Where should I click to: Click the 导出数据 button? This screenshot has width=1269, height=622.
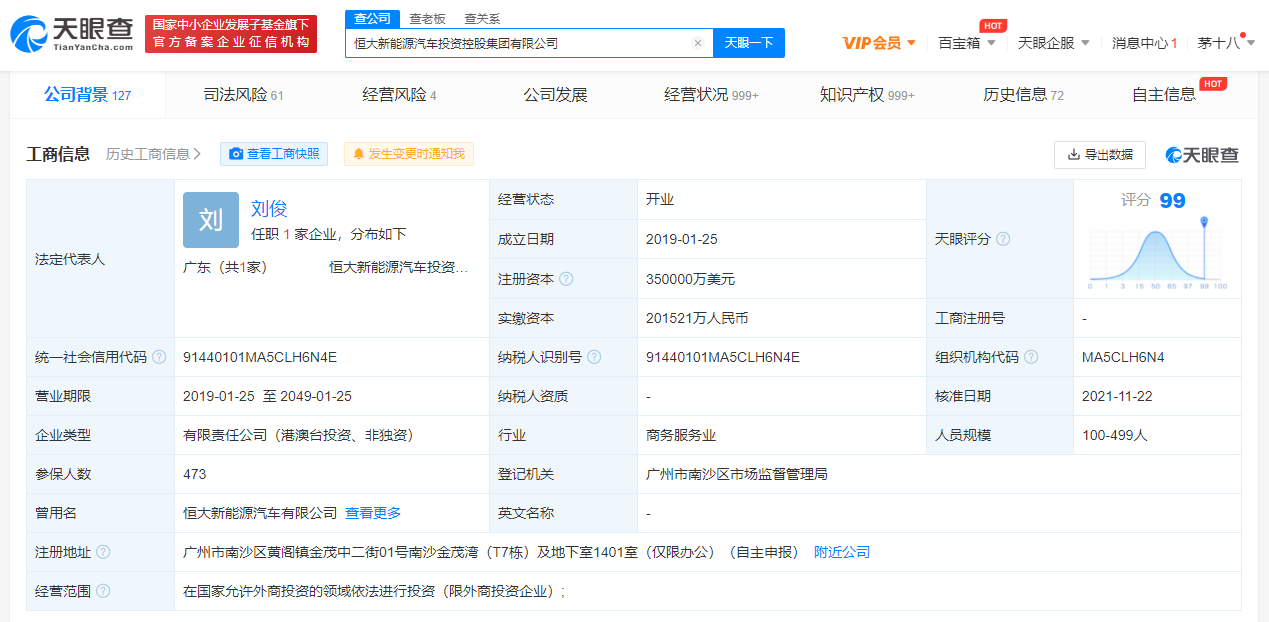1100,155
